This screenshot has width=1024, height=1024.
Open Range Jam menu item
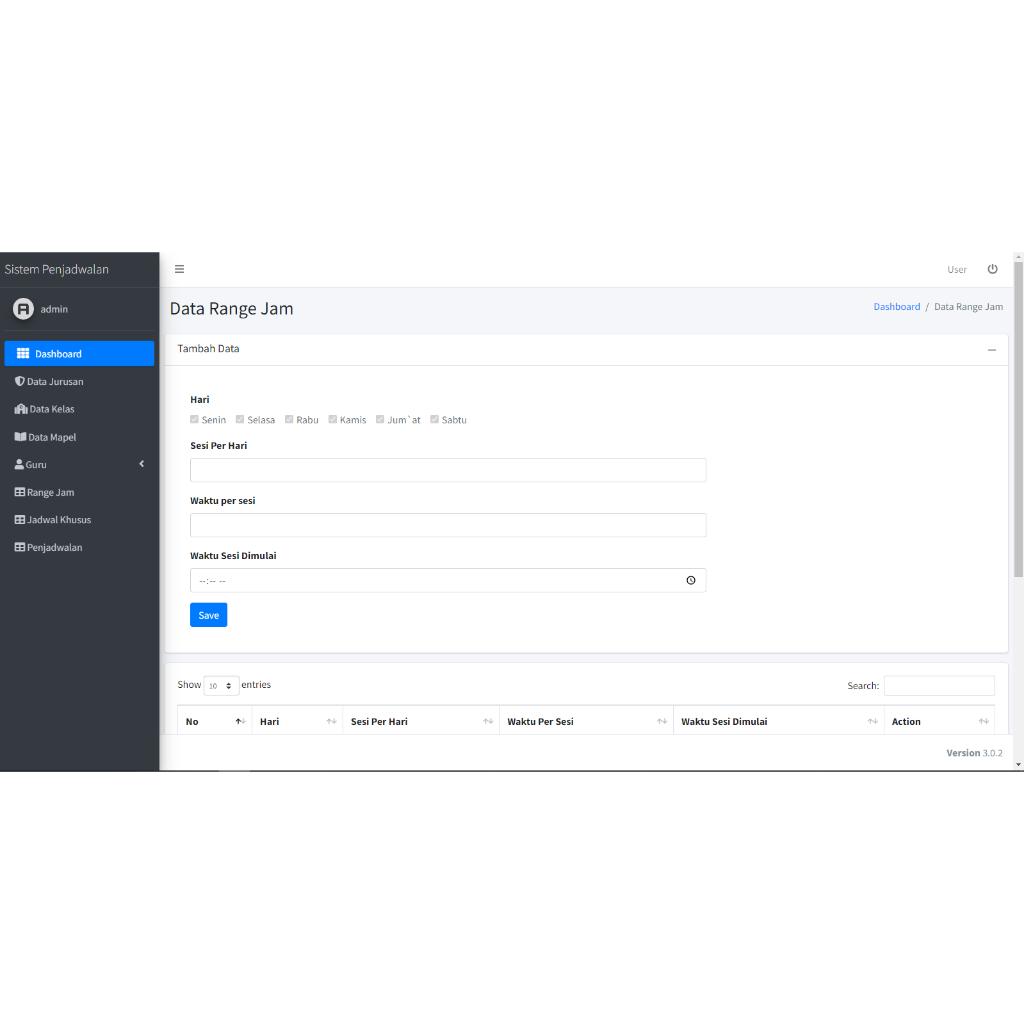click(79, 492)
